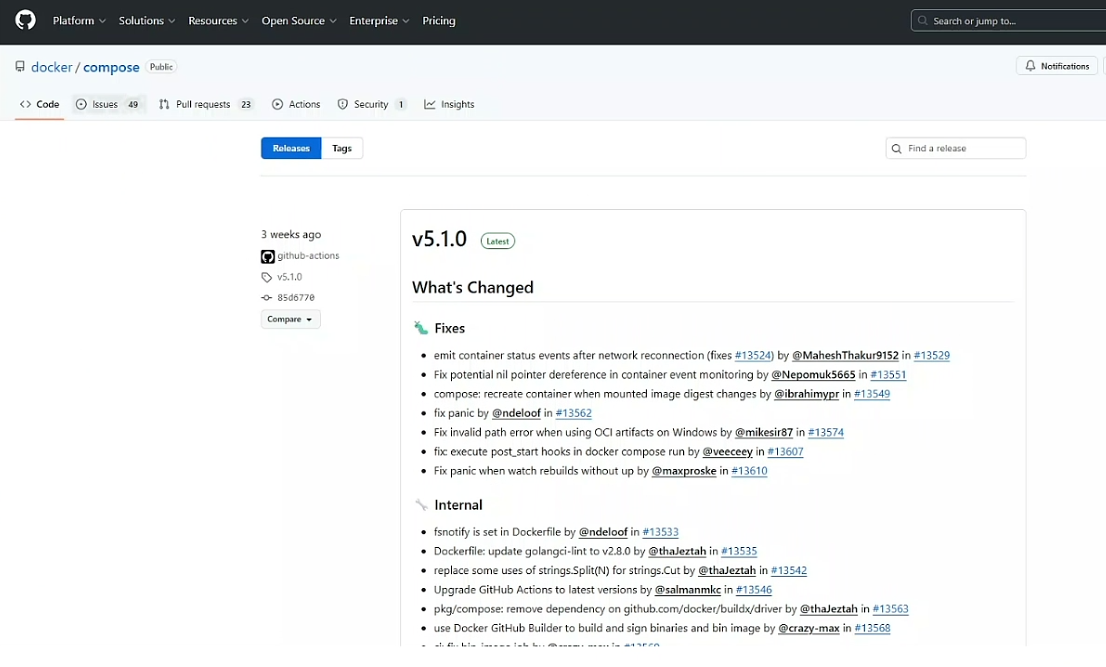Select the Releases button
This screenshot has height=667, width=1106.
[291, 148]
